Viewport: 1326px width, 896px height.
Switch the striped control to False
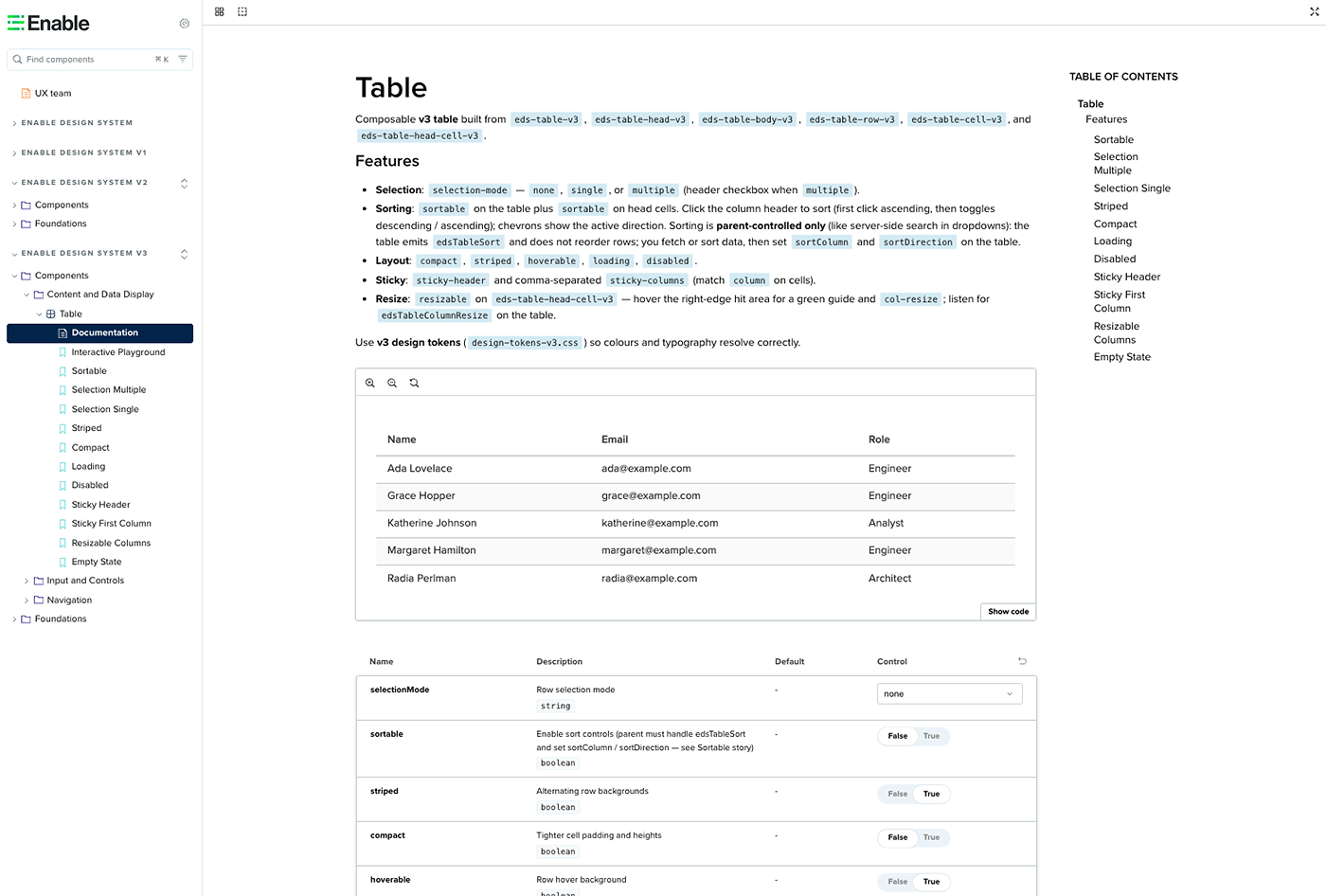(x=896, y=794)
